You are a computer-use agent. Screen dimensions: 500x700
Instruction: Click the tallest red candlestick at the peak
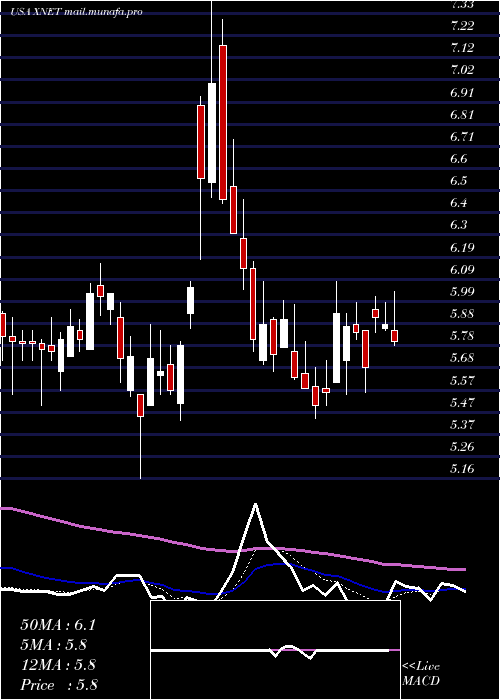click(x=223, y=122)
